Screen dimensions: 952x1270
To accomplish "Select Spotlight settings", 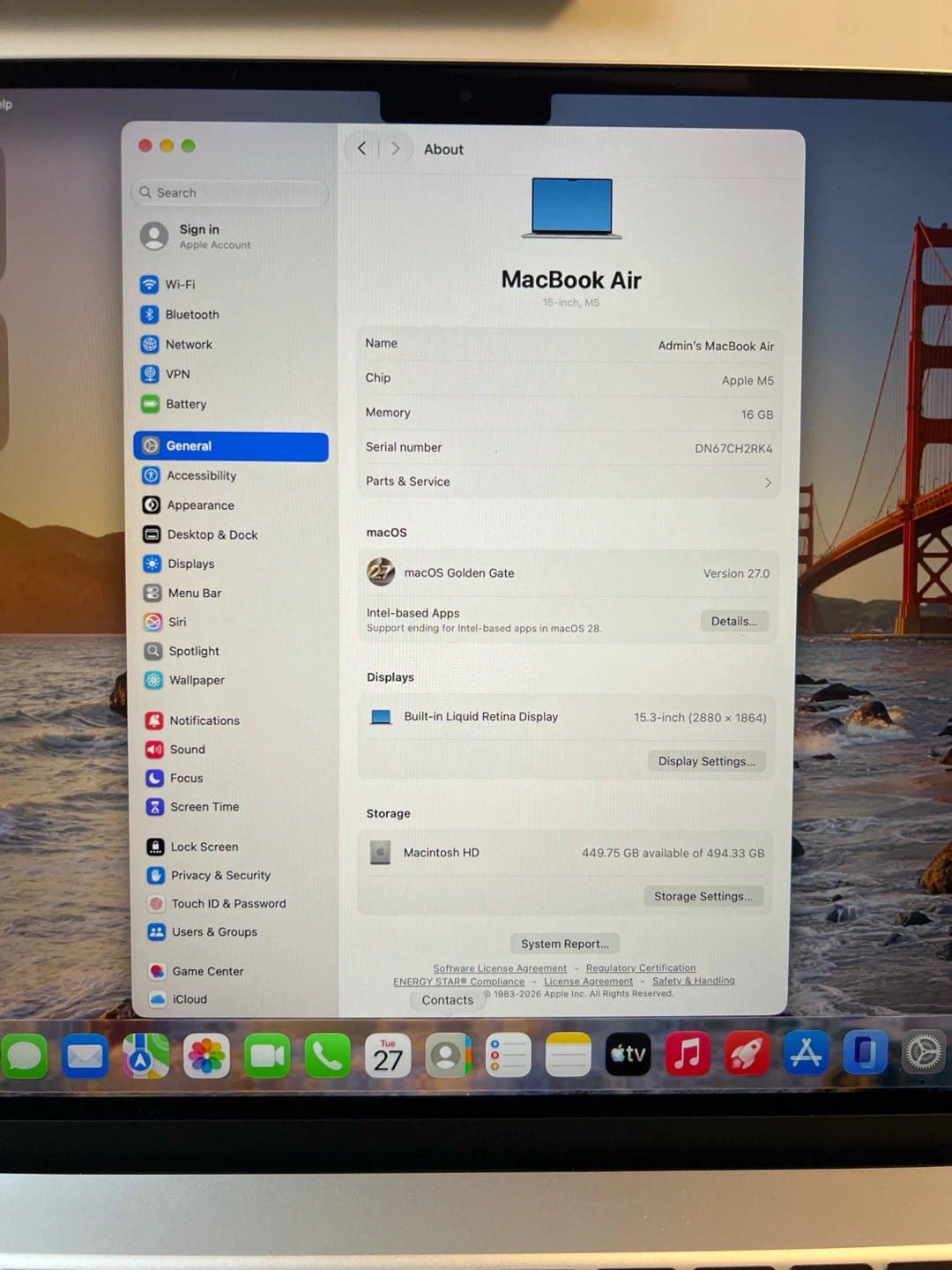I will [x=234, y=651].
